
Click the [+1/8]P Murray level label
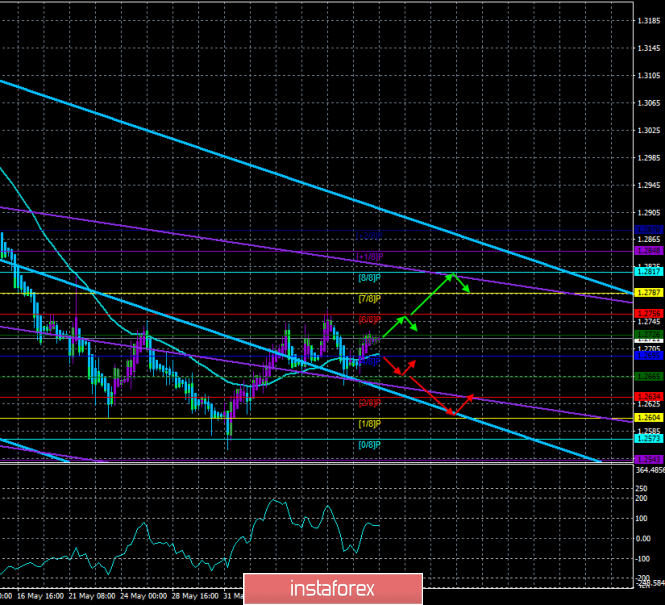370,257
